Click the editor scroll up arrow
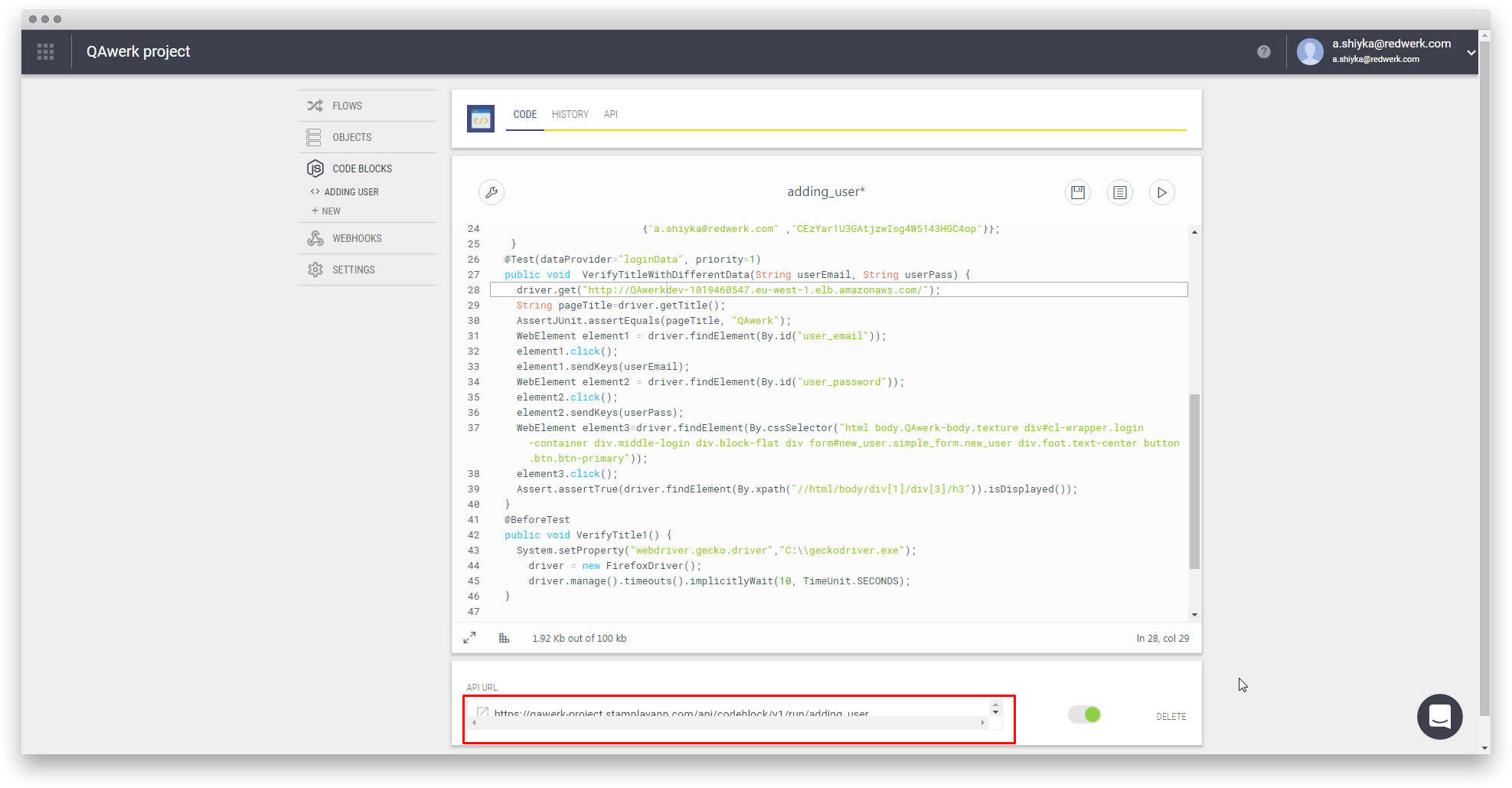 click(x=1194, y=231)
